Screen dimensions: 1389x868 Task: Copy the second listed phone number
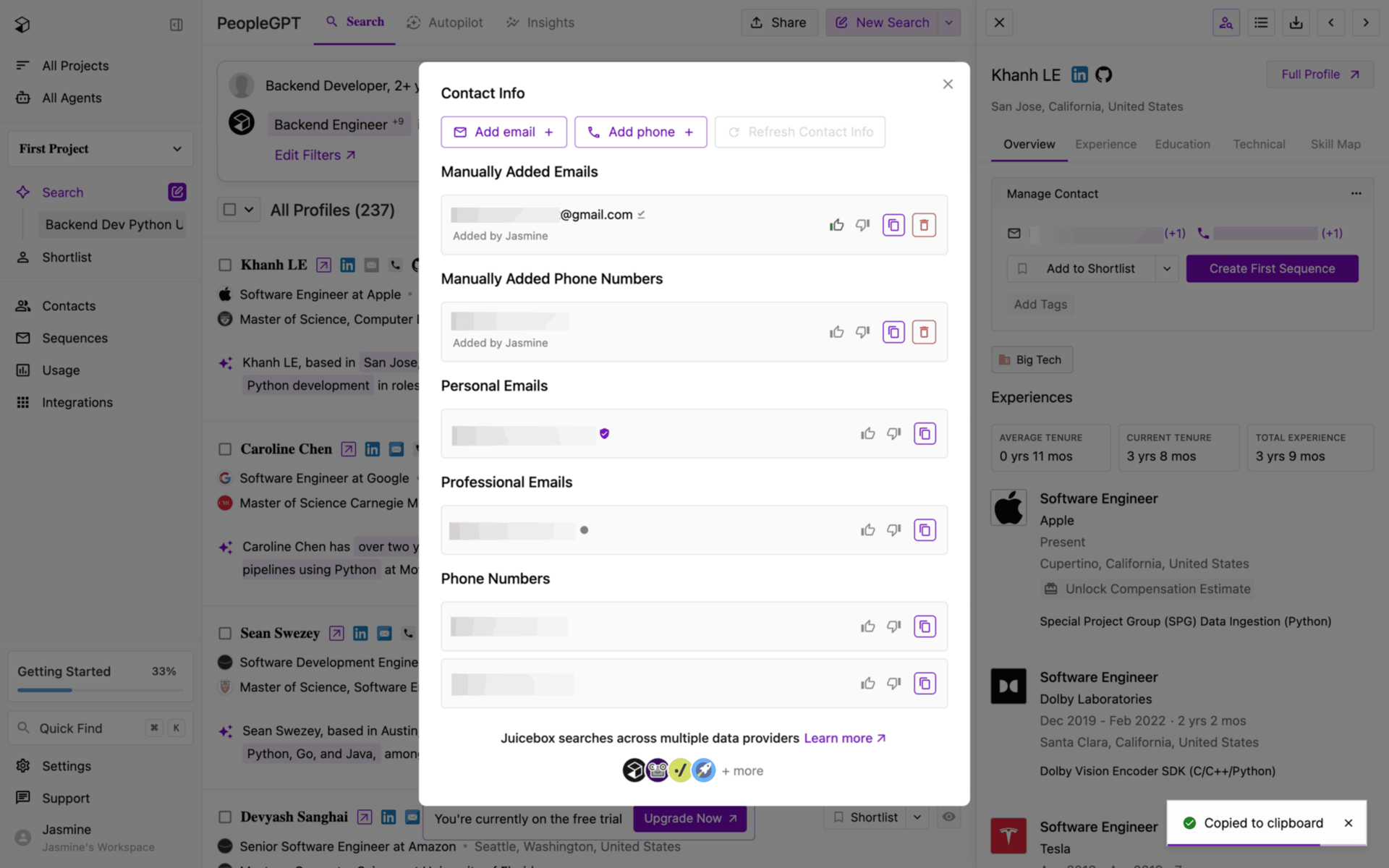pyautogui.click(x=925, y=684)
